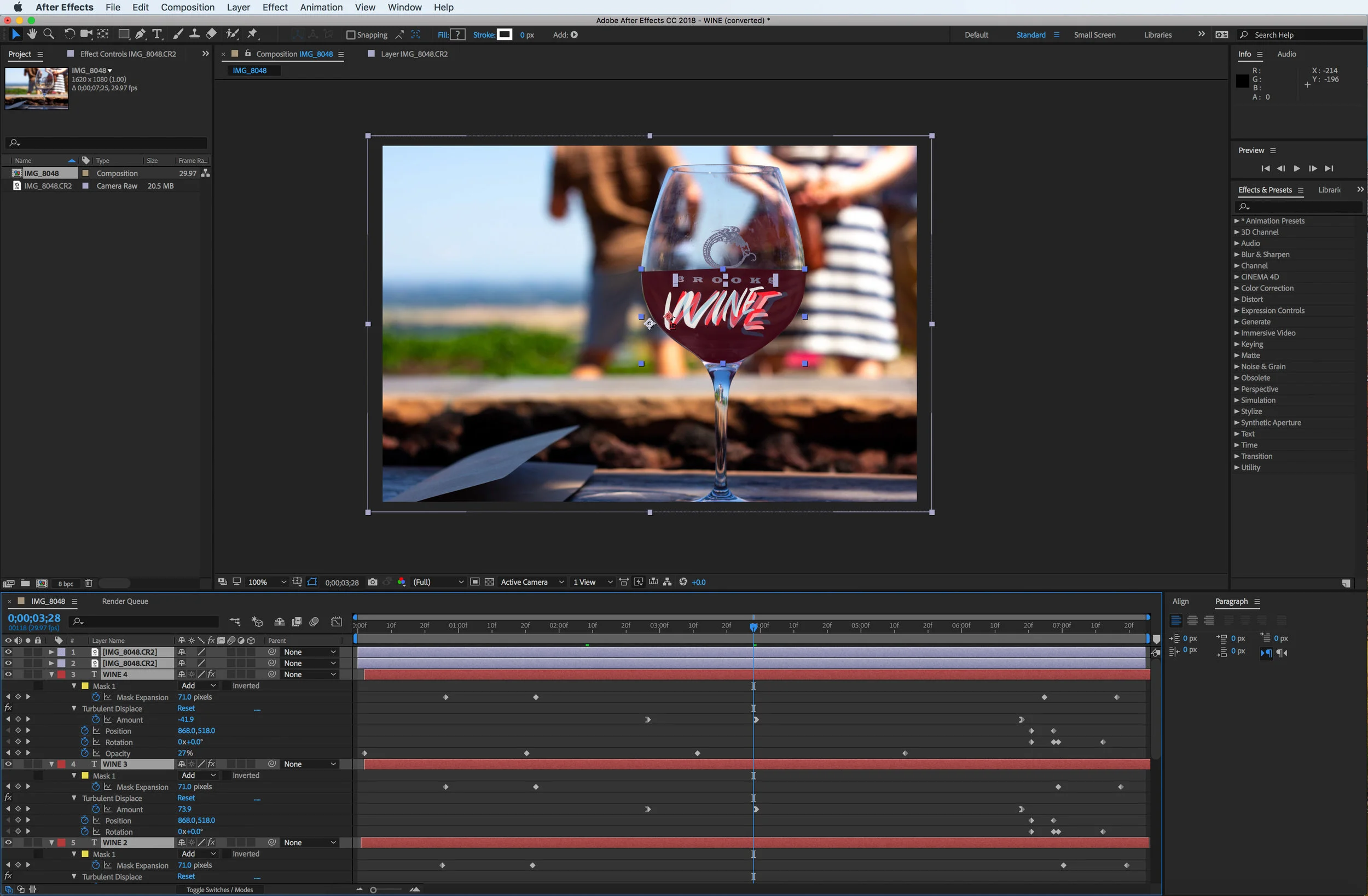Hide the WINE 4 layer
The height and width of the screenshot is (896, 1368).
click(x=8, y=674)
